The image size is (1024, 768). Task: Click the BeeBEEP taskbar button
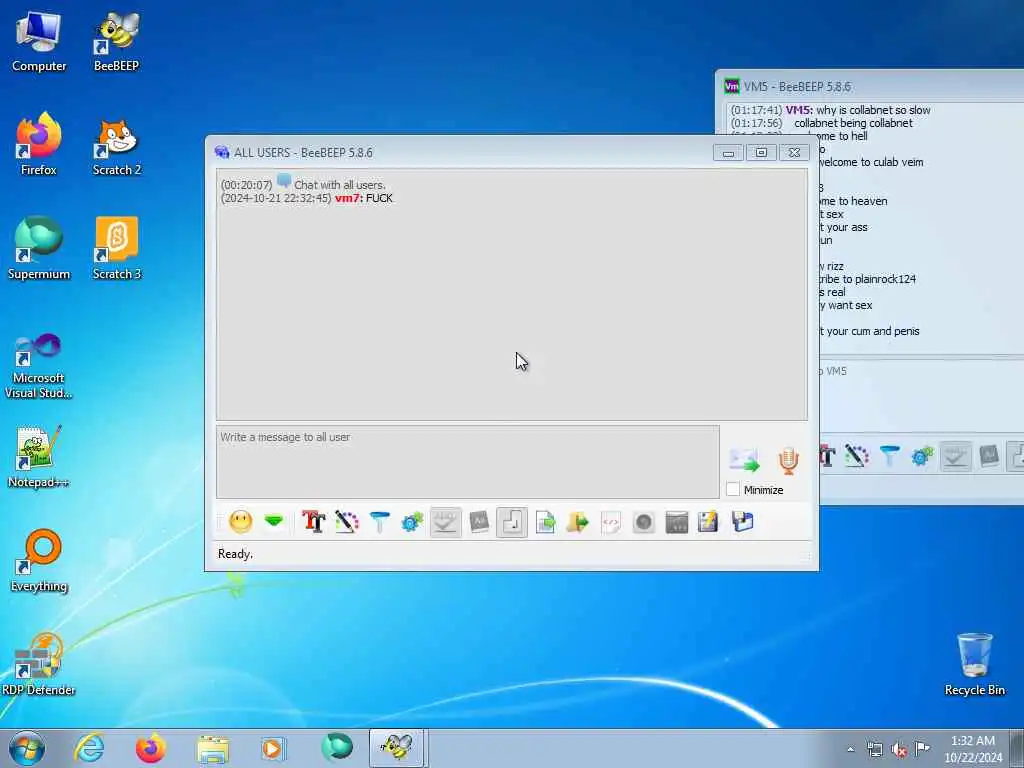click(x=398, y=748)
